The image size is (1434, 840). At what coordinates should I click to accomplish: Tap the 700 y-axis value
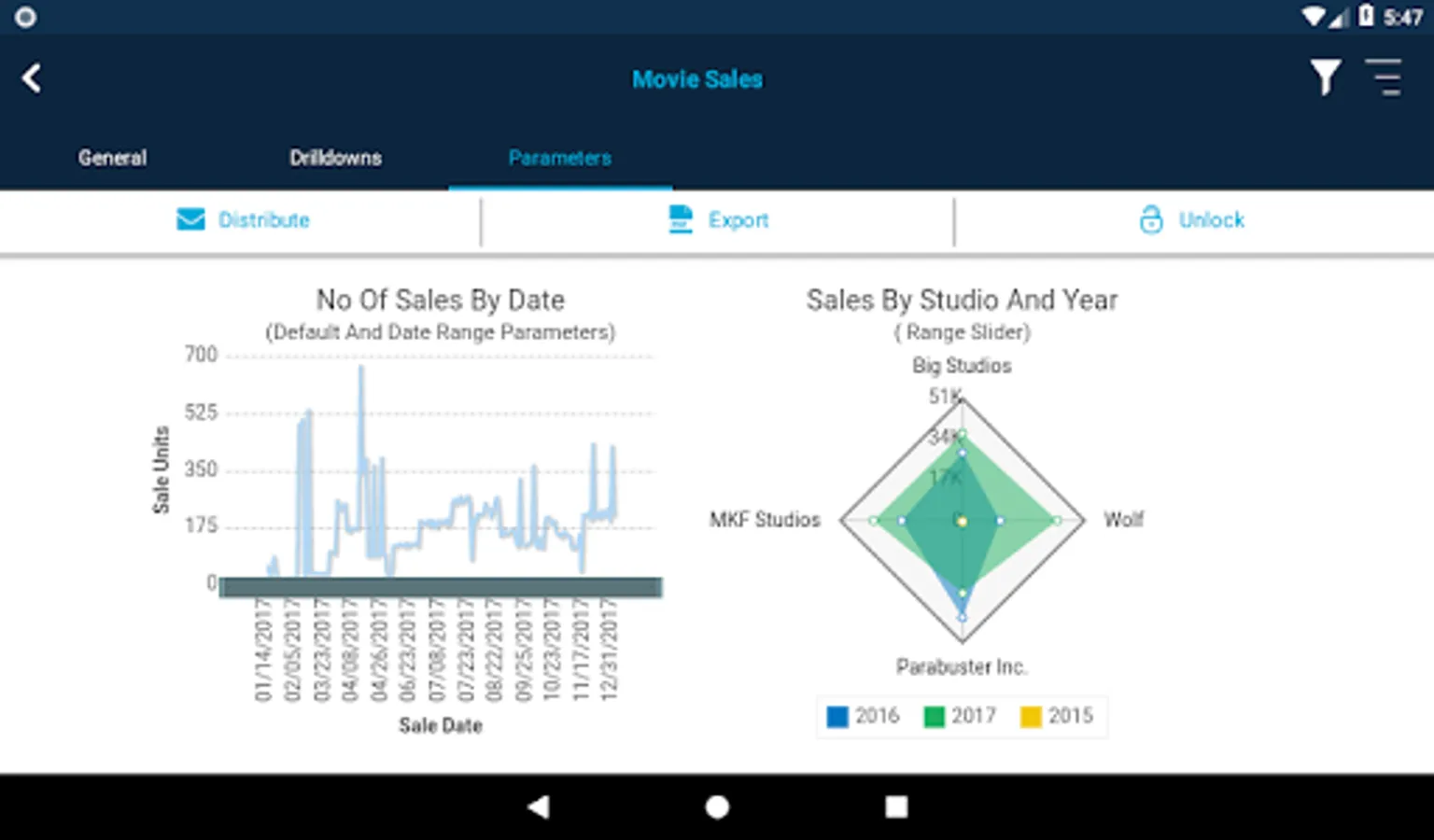click(x=201, y=355)
